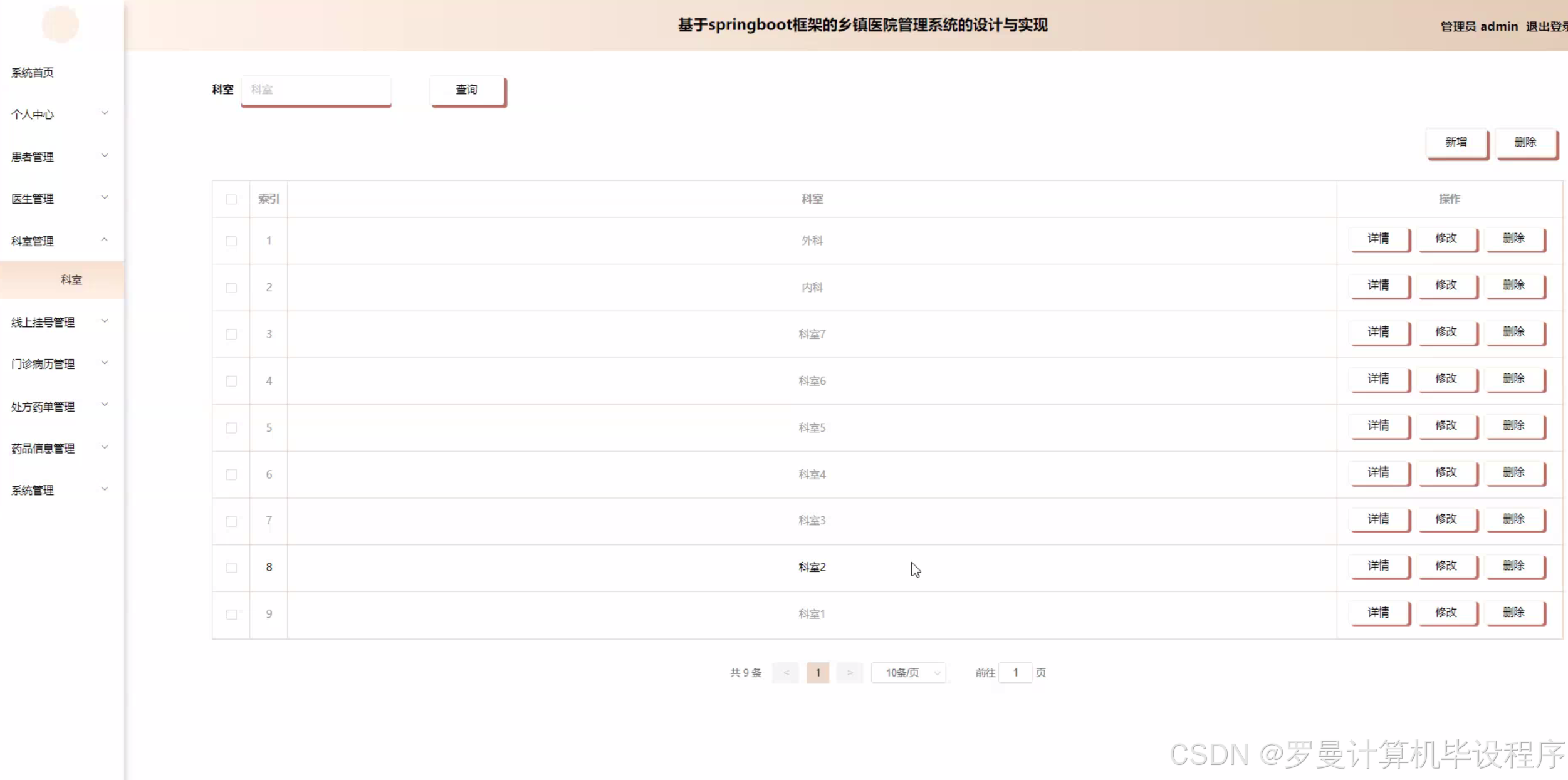This screenshot has width=1568, height=780.
Task: Click the 新增 add button
Action: [x=1456, y=142]
